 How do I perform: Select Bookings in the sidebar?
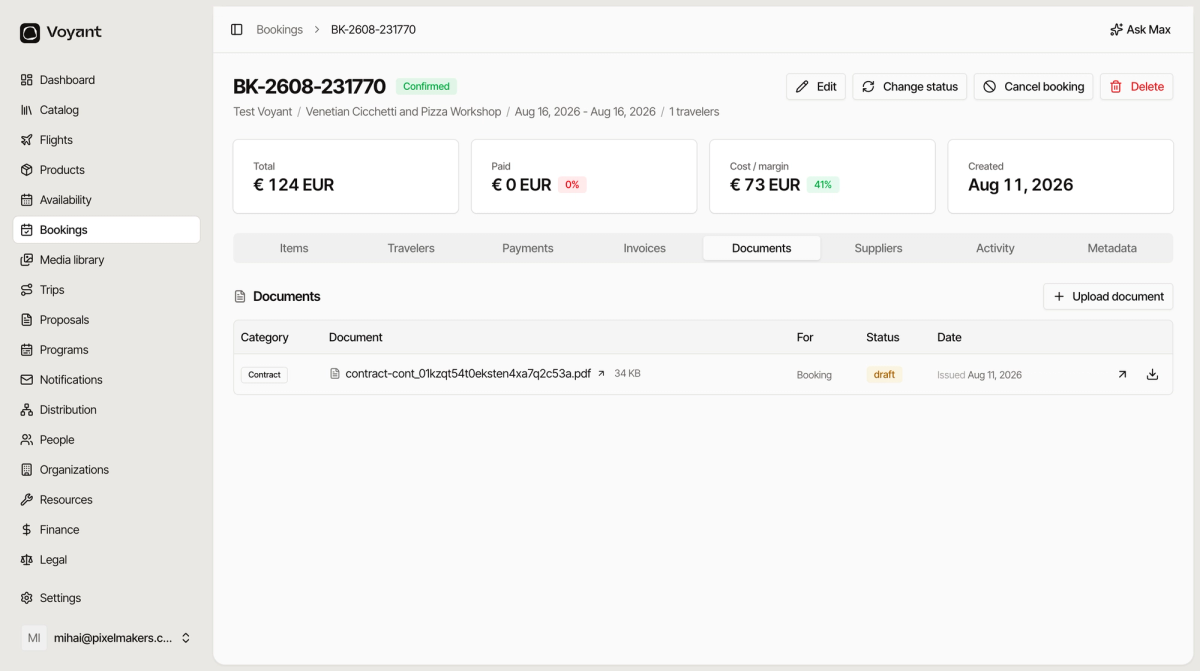(106, 230)
